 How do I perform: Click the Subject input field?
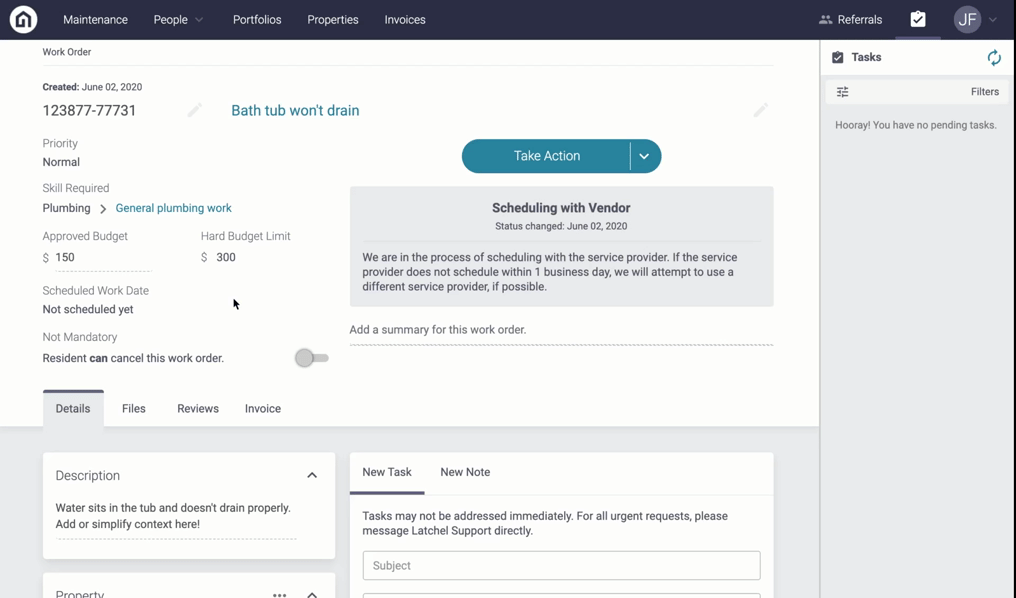561,566
